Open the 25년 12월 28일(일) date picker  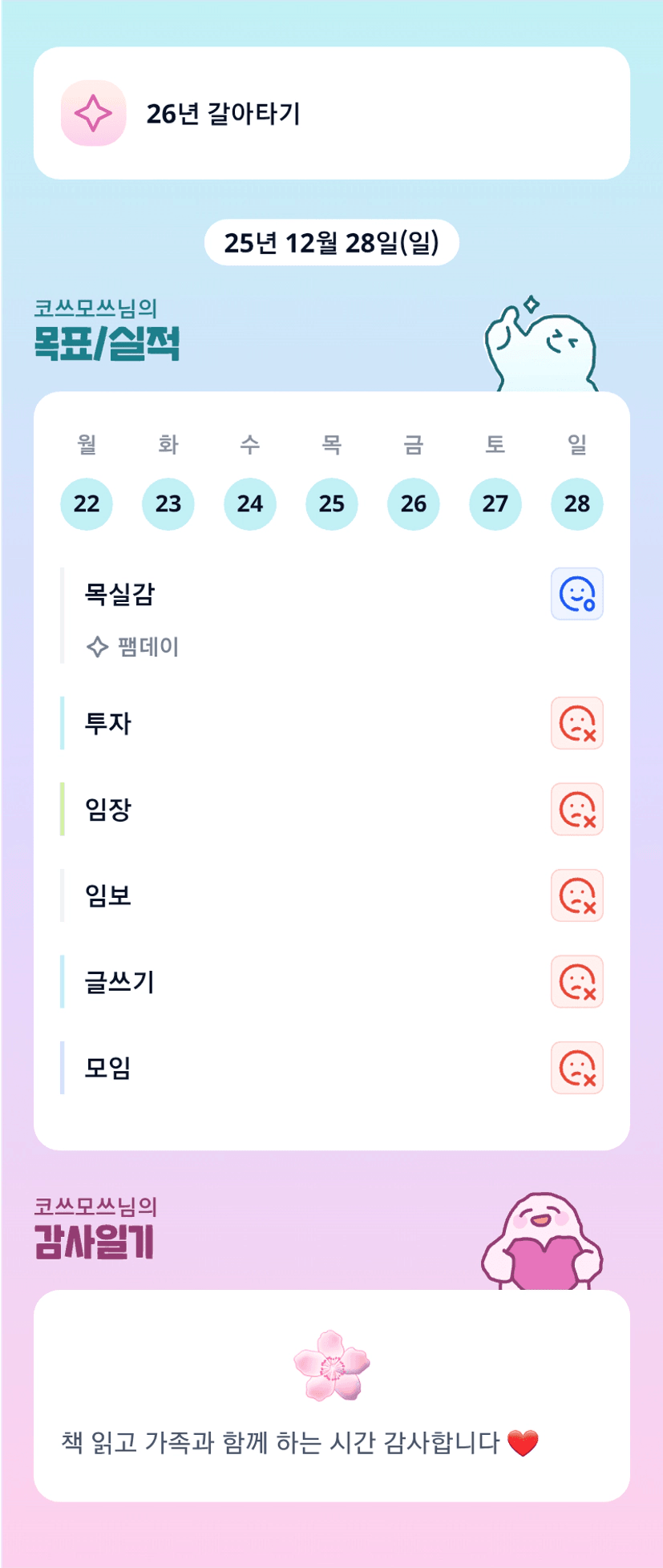tap(331, 242)
